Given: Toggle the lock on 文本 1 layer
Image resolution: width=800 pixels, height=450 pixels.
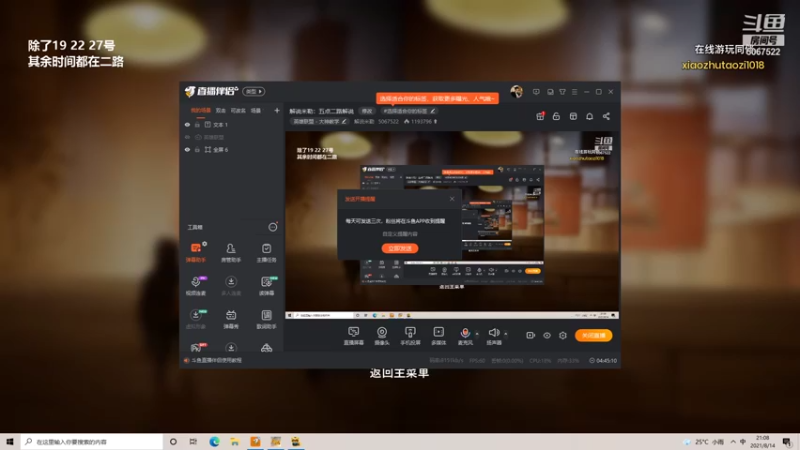Looking at the screenshot, I should coord(197,124).
